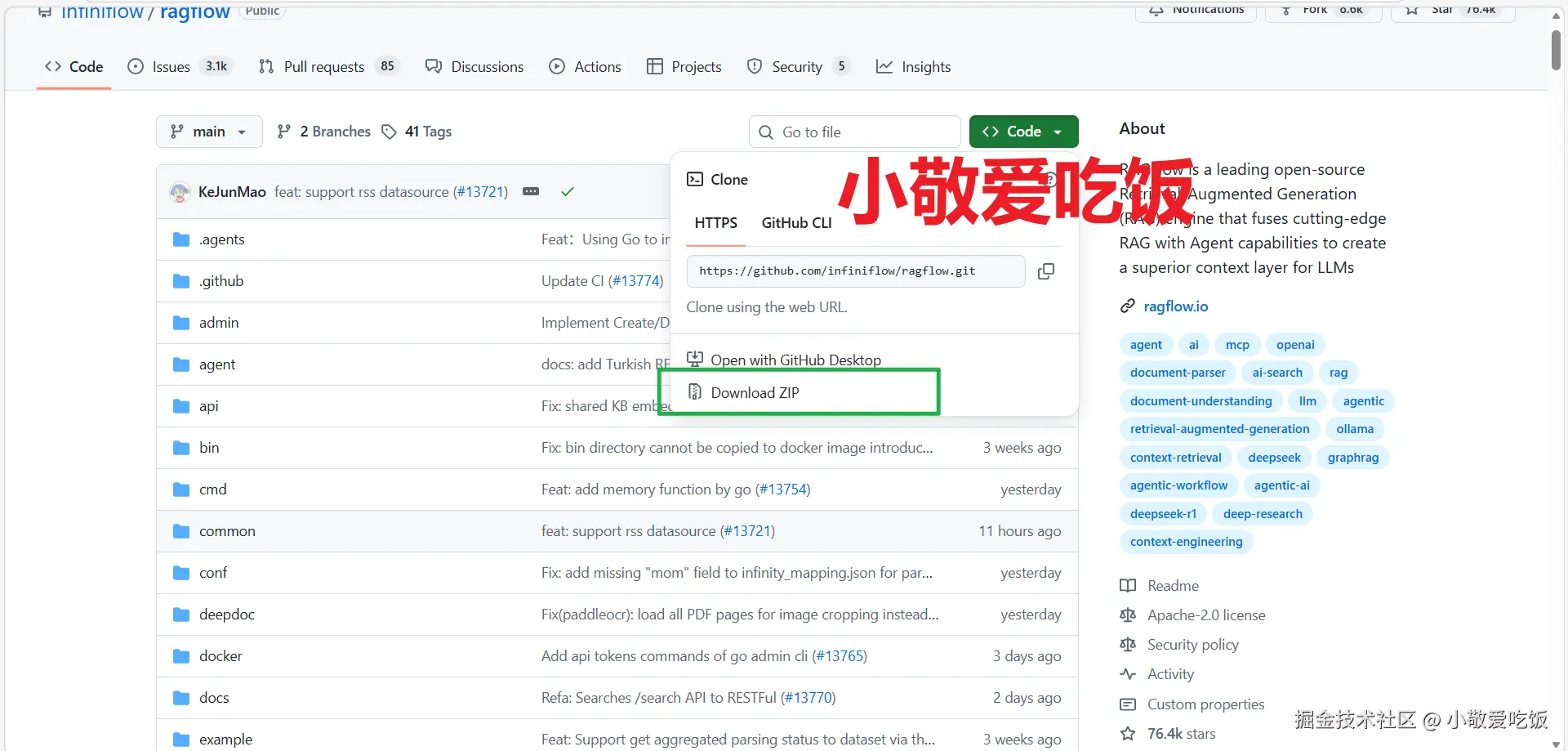
Task: Open the example folder
Action: click(x=225, y=740)
